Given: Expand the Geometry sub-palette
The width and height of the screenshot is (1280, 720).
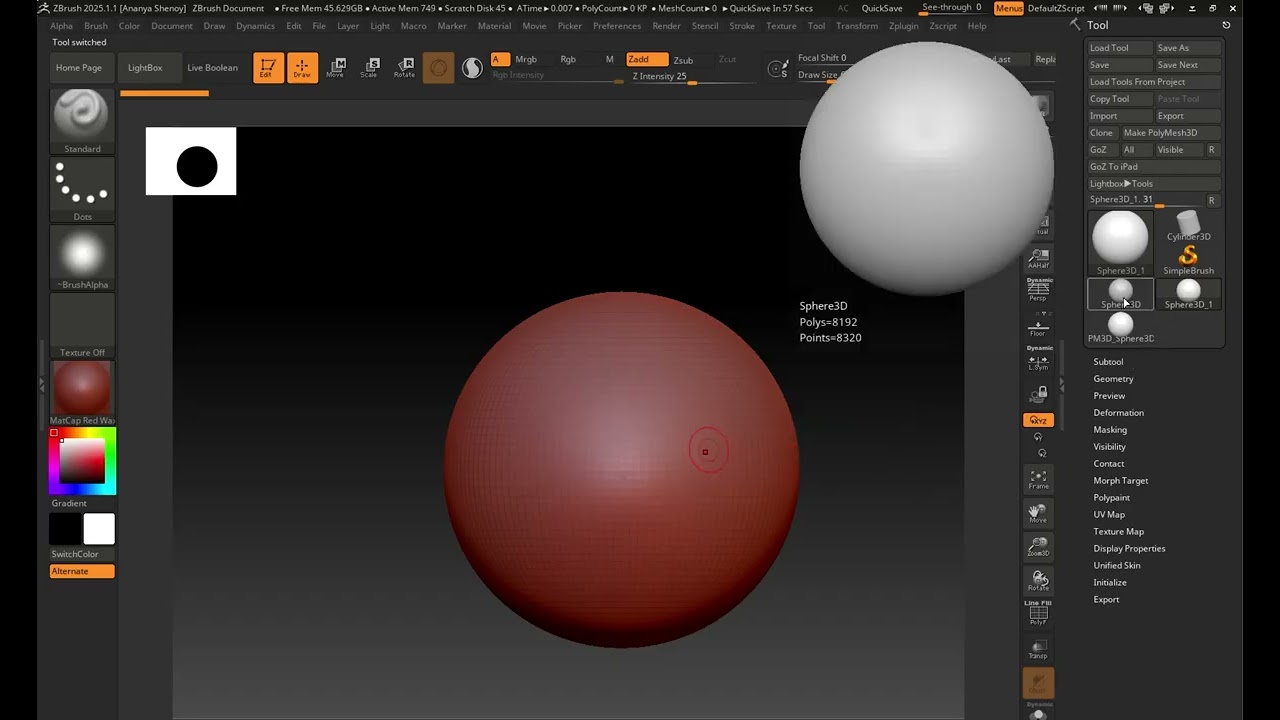Looking at the screenshot, I should pos(1113,379).
